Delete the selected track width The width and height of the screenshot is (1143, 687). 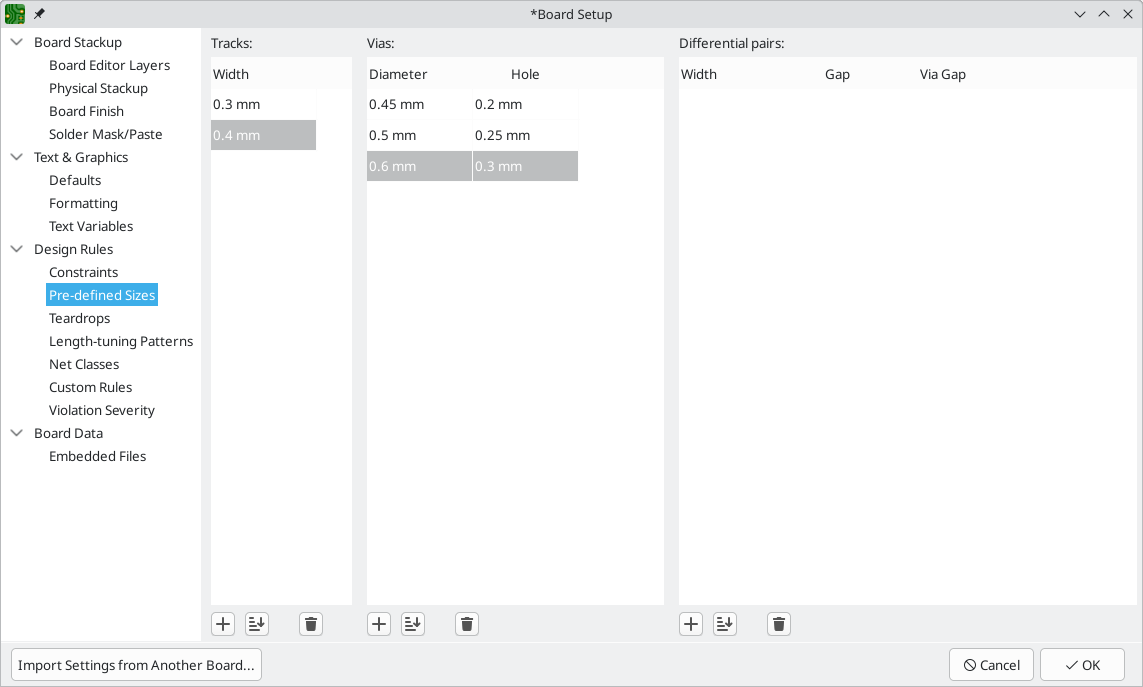pos(311,624)
